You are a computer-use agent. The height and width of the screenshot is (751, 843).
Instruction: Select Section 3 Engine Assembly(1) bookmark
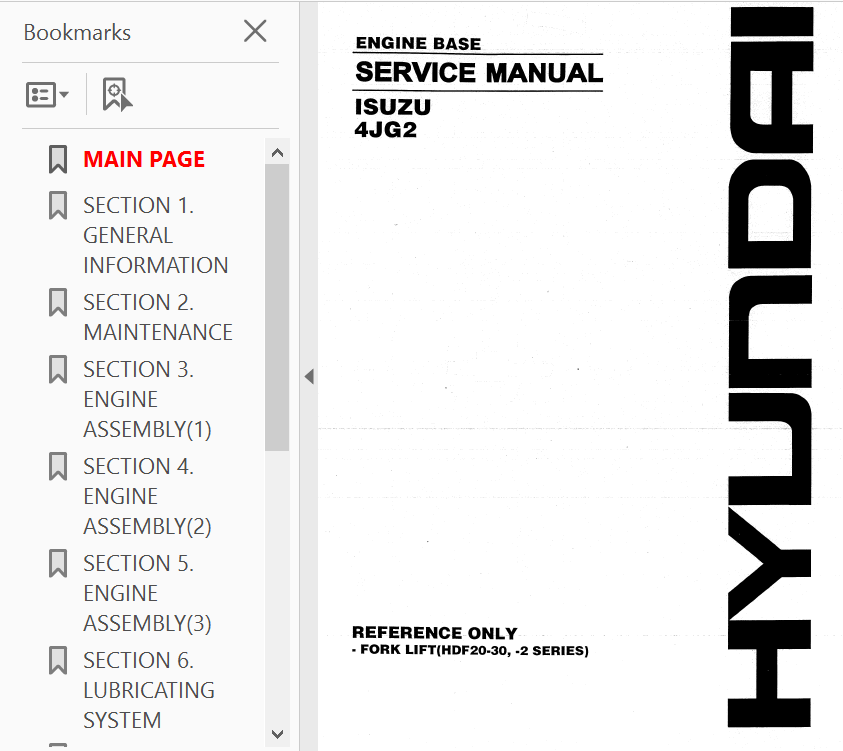(x=147, y=399)
